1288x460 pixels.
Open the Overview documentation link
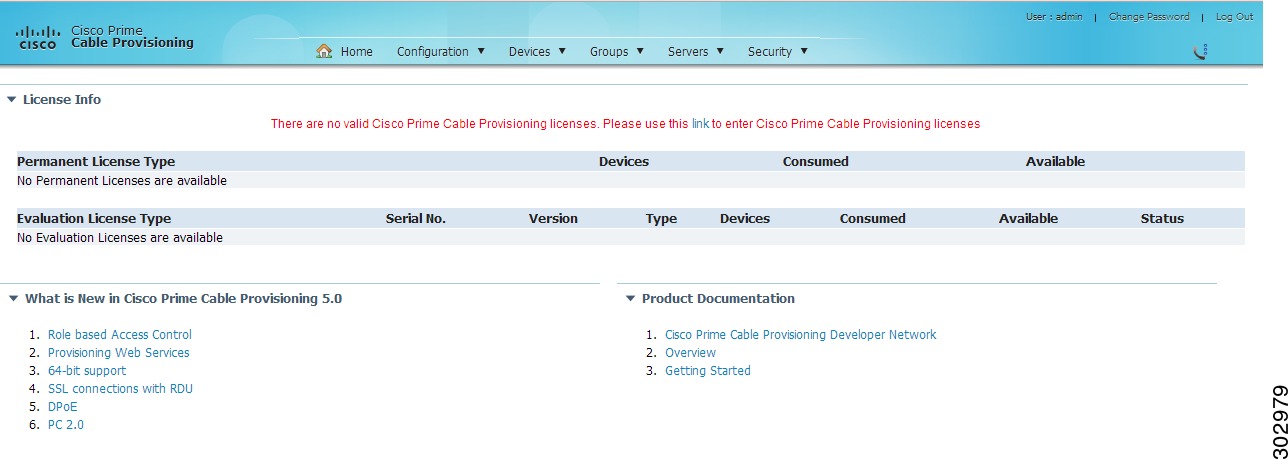pyautogui.click(x=690, y=353)
